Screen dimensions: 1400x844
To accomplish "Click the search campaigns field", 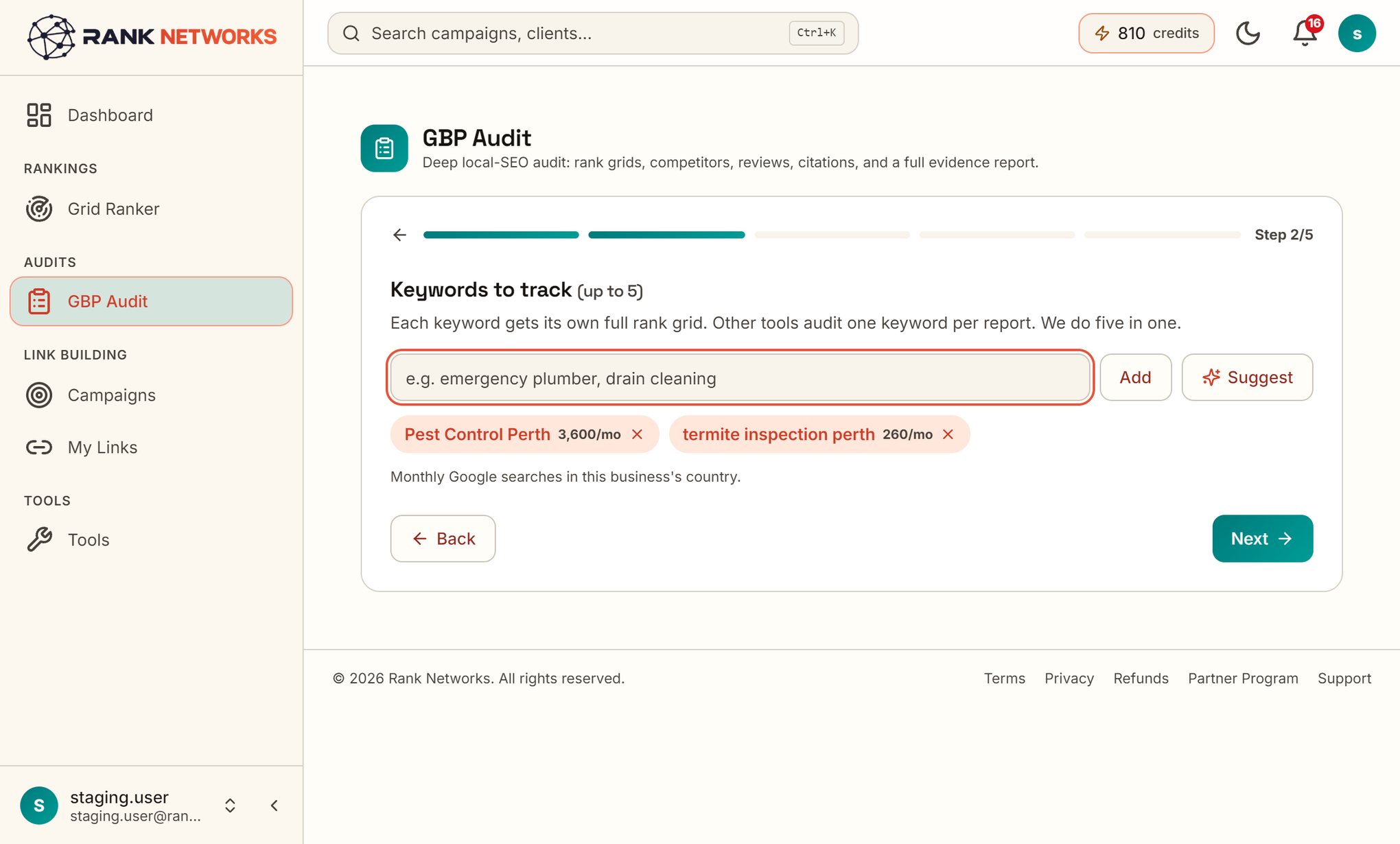I will tap(593, 33).
